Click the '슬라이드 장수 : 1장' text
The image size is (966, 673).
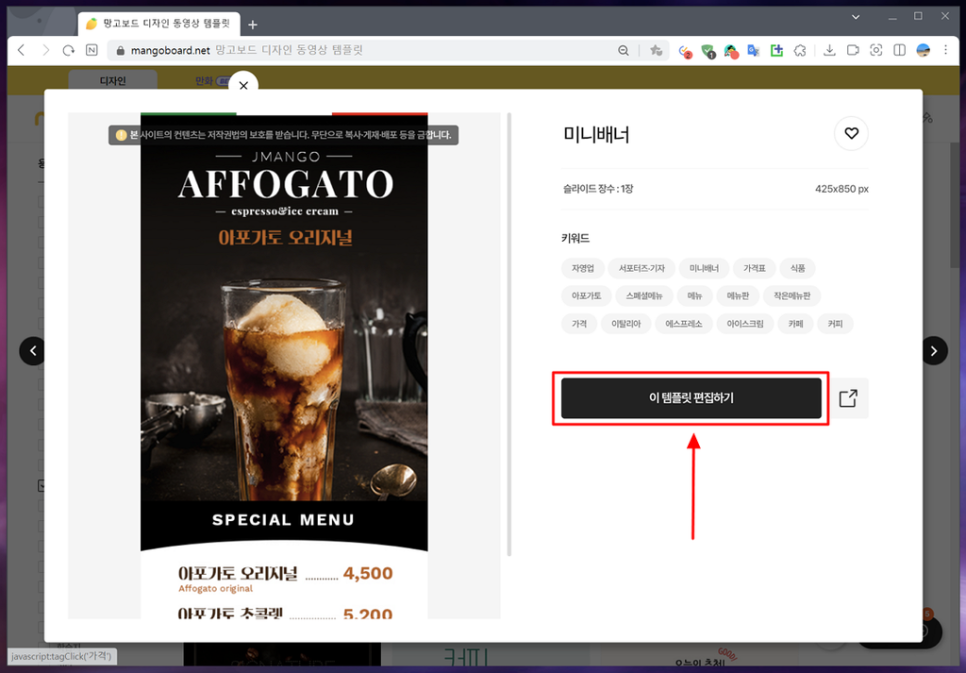(598, 189)
